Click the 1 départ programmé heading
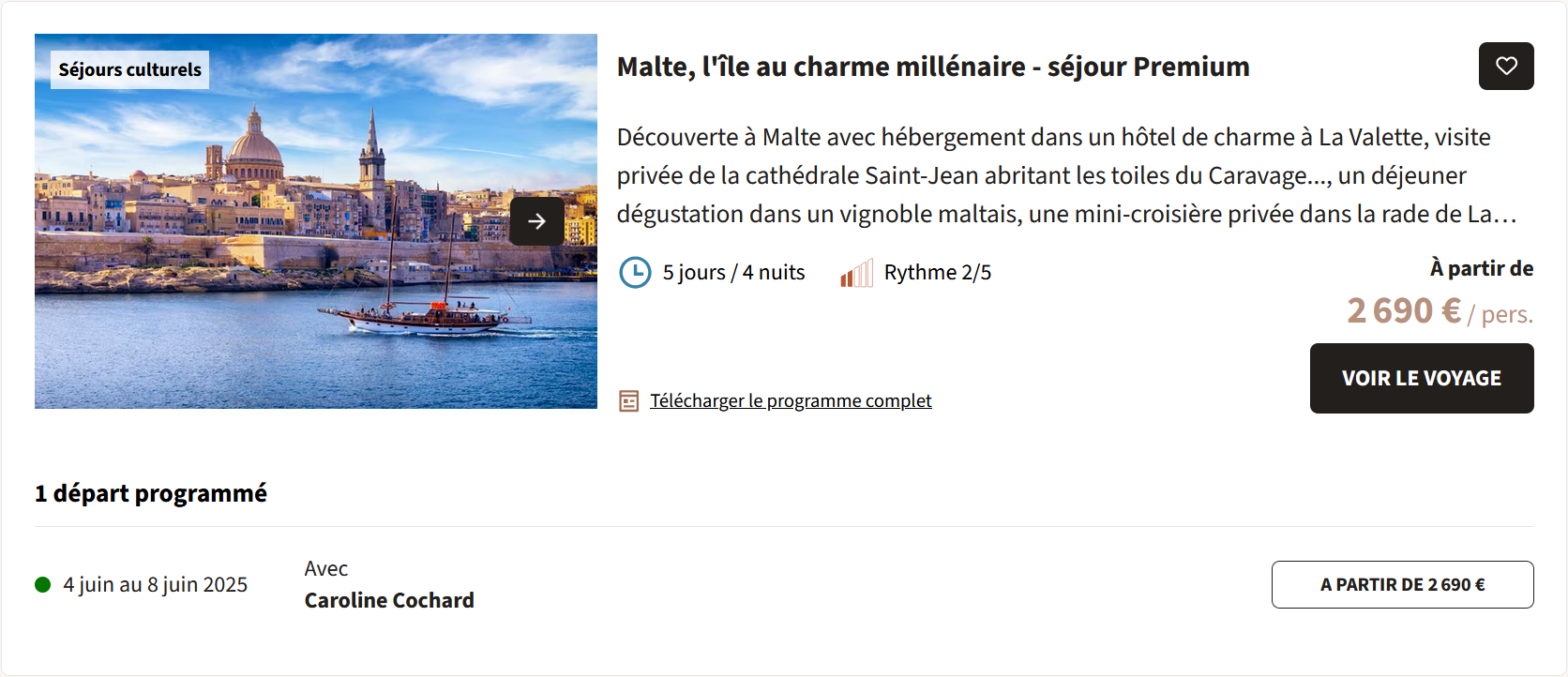Screen dimensions: 1568x677 tap(151, 493)
